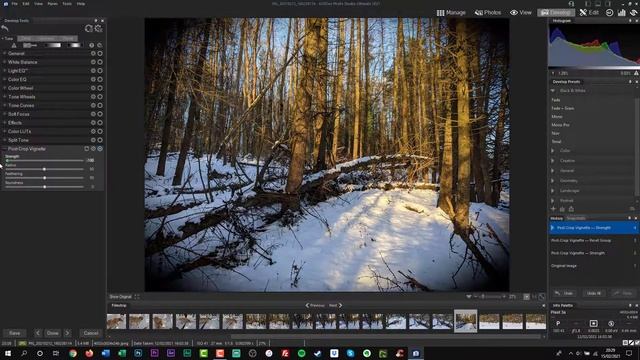Click the undo arrow in Develop Tools
640x360 pixels.
coord(5,28)
